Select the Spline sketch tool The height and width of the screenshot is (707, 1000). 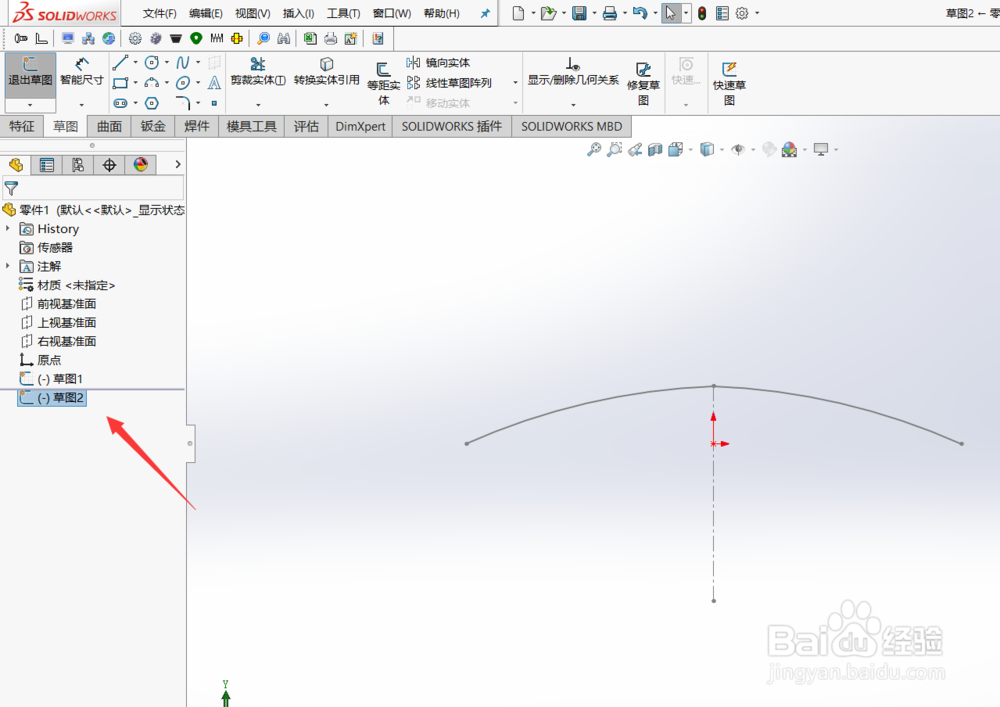(183, 62)
